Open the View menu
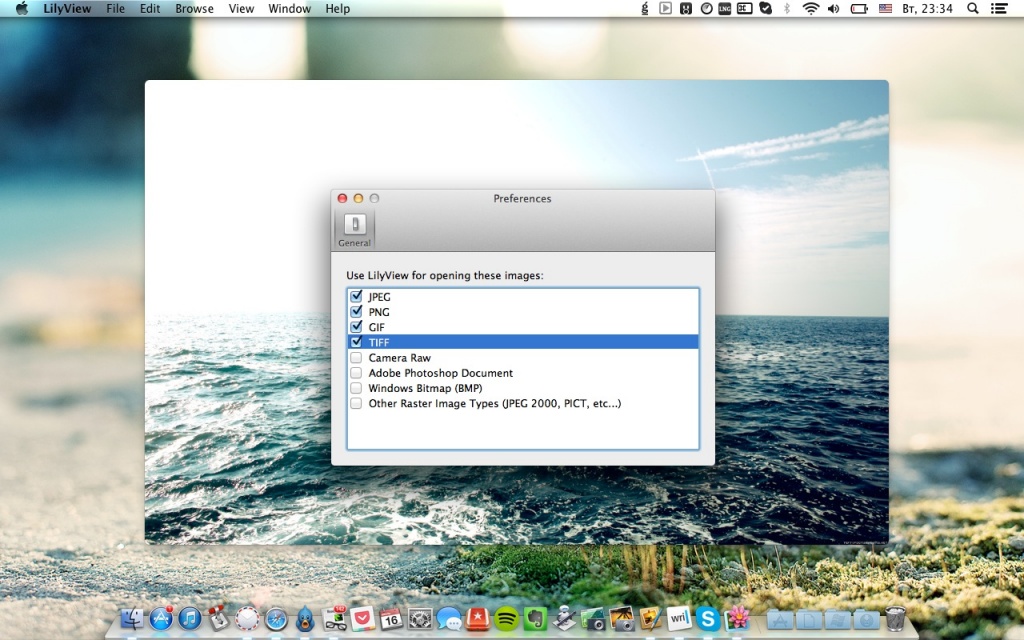This screenshot has height=640, width=1024. 241,9
